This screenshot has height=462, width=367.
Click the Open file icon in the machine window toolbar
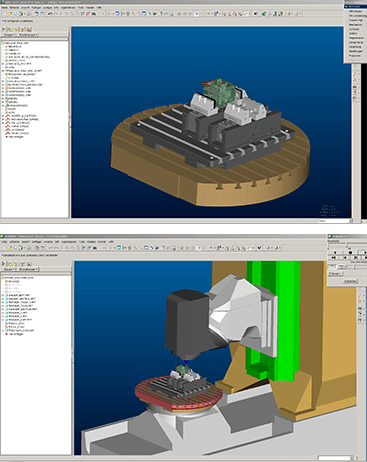click(10, 248)
